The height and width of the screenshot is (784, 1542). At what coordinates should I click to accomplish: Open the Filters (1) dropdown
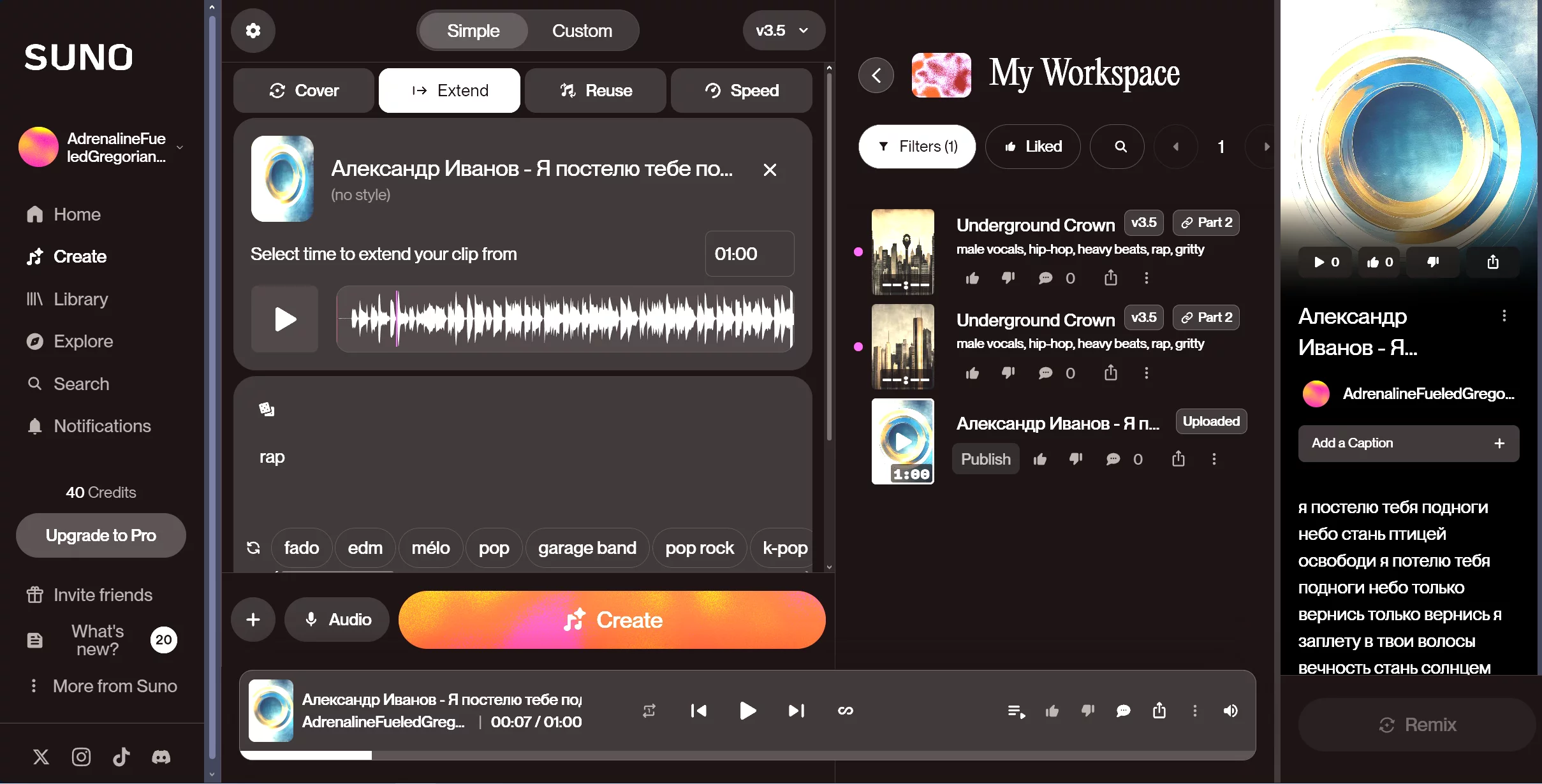click(917, 147)
